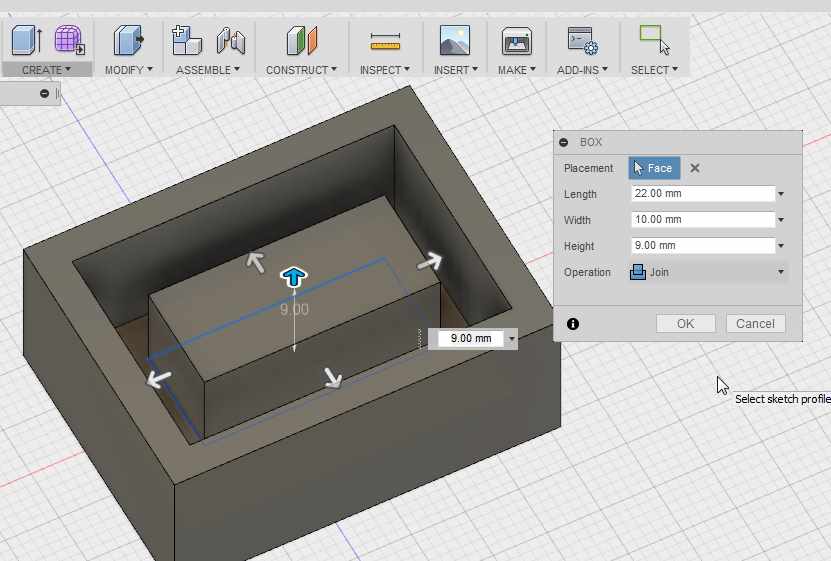
Task: Click the blue height manipulator arrow
Action: pyautogui.click(x=294, y=277)
